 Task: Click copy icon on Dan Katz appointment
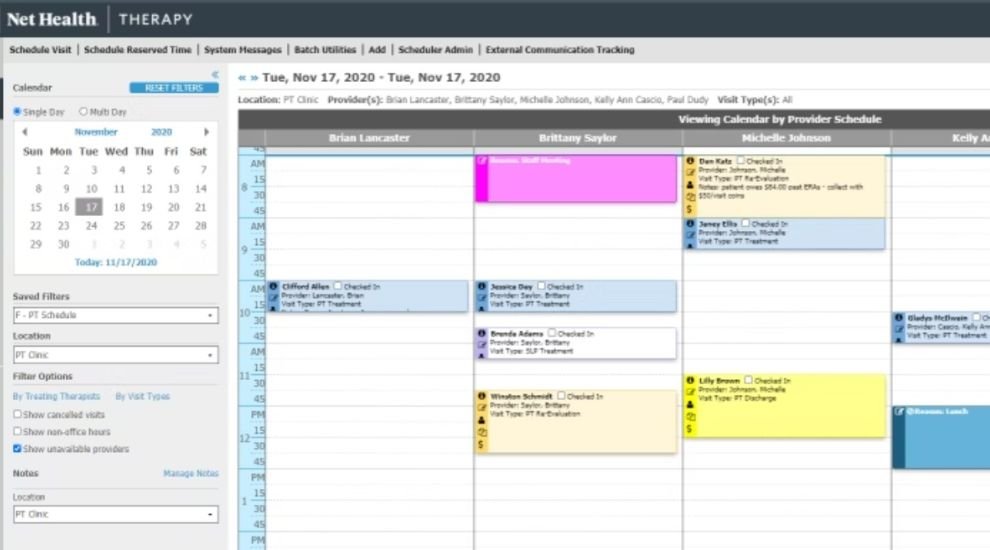690,198
